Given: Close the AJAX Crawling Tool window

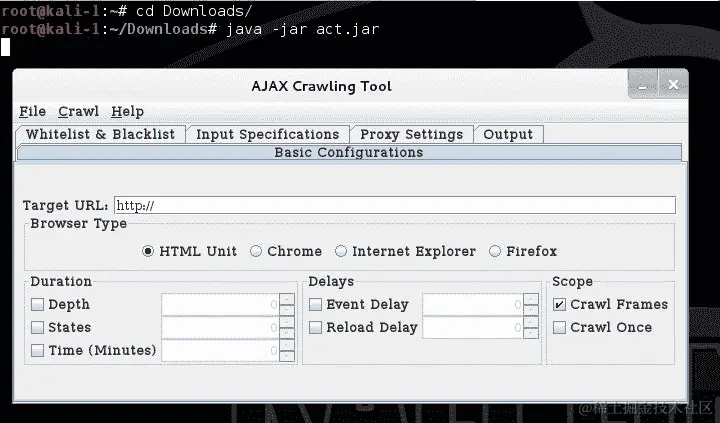Looking at the screenshot, I should click(673, 85).
